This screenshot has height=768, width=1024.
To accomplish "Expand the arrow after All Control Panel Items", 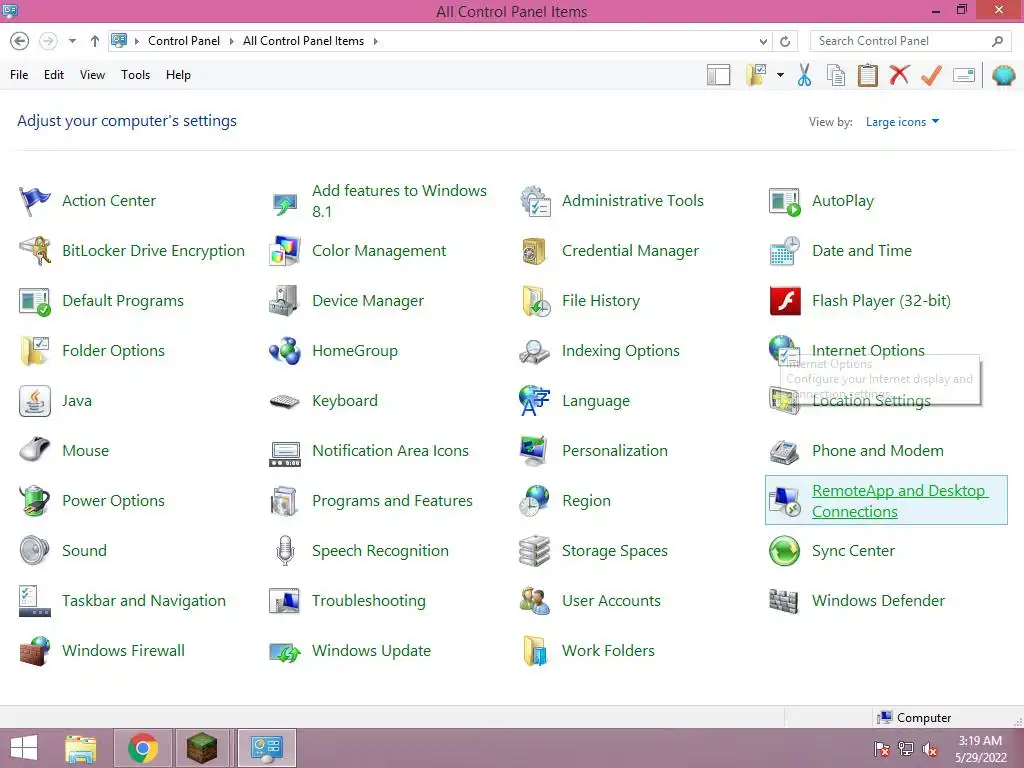I will click(376, 41).
